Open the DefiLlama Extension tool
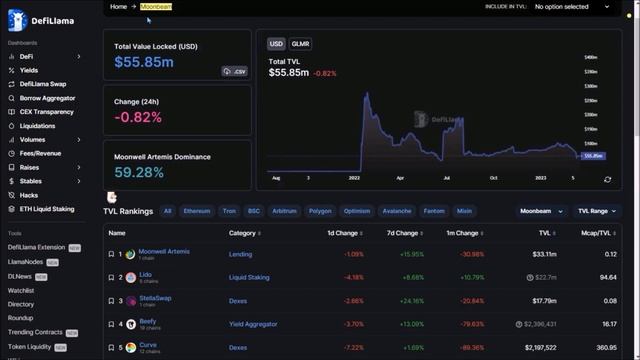640x360 pixels. 36,247
